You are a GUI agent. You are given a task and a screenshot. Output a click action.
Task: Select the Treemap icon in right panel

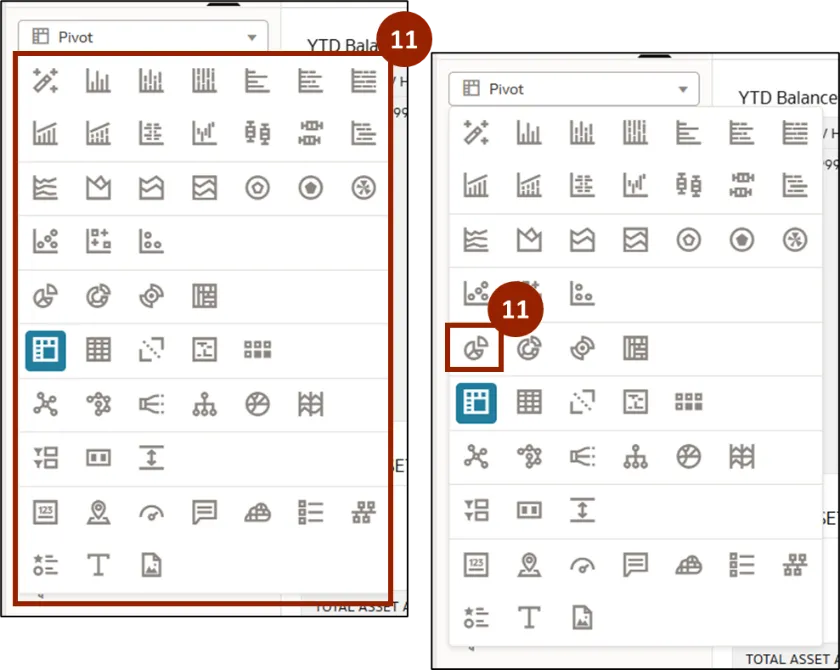tap(636, 348)
